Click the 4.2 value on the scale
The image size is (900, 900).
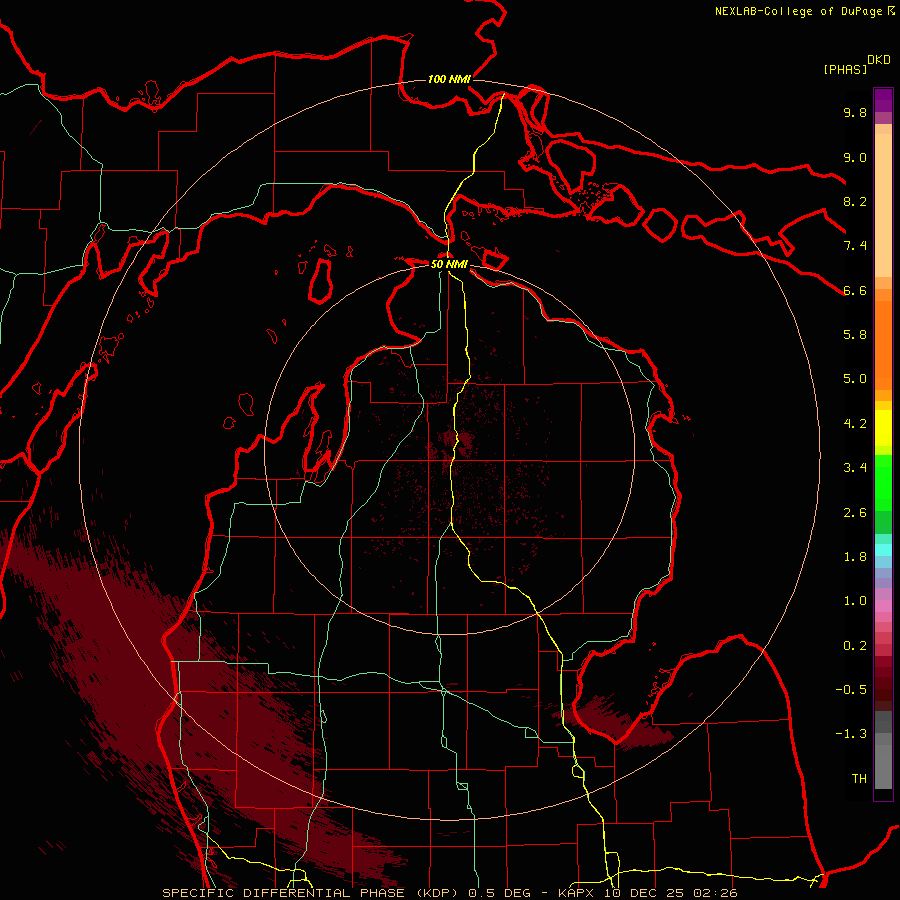point(855,424)
